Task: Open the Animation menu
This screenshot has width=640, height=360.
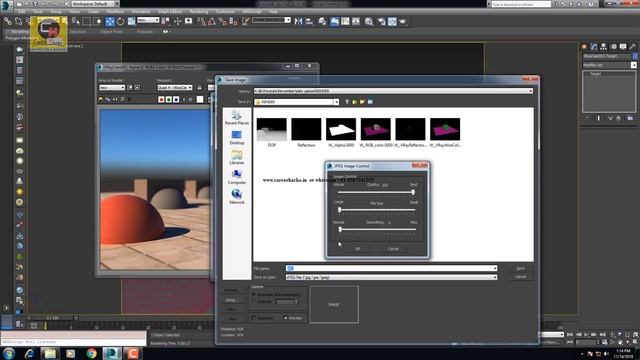Action: tap(141, 12)
